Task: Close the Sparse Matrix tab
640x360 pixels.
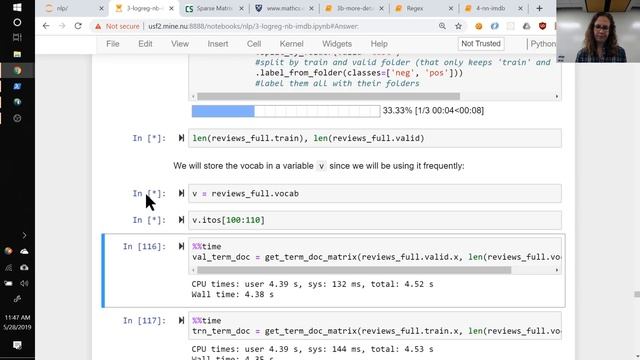Action: 241,8
